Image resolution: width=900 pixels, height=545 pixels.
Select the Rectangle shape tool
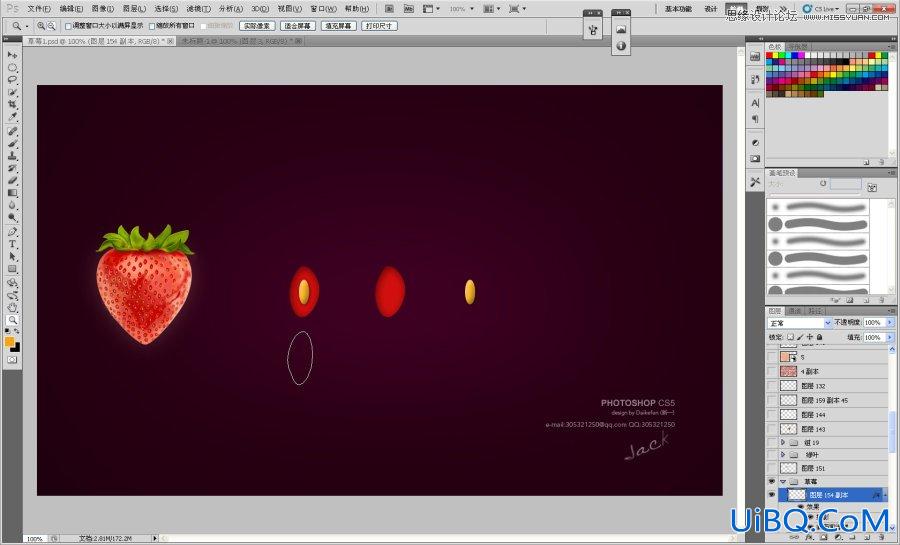(12, 268)
